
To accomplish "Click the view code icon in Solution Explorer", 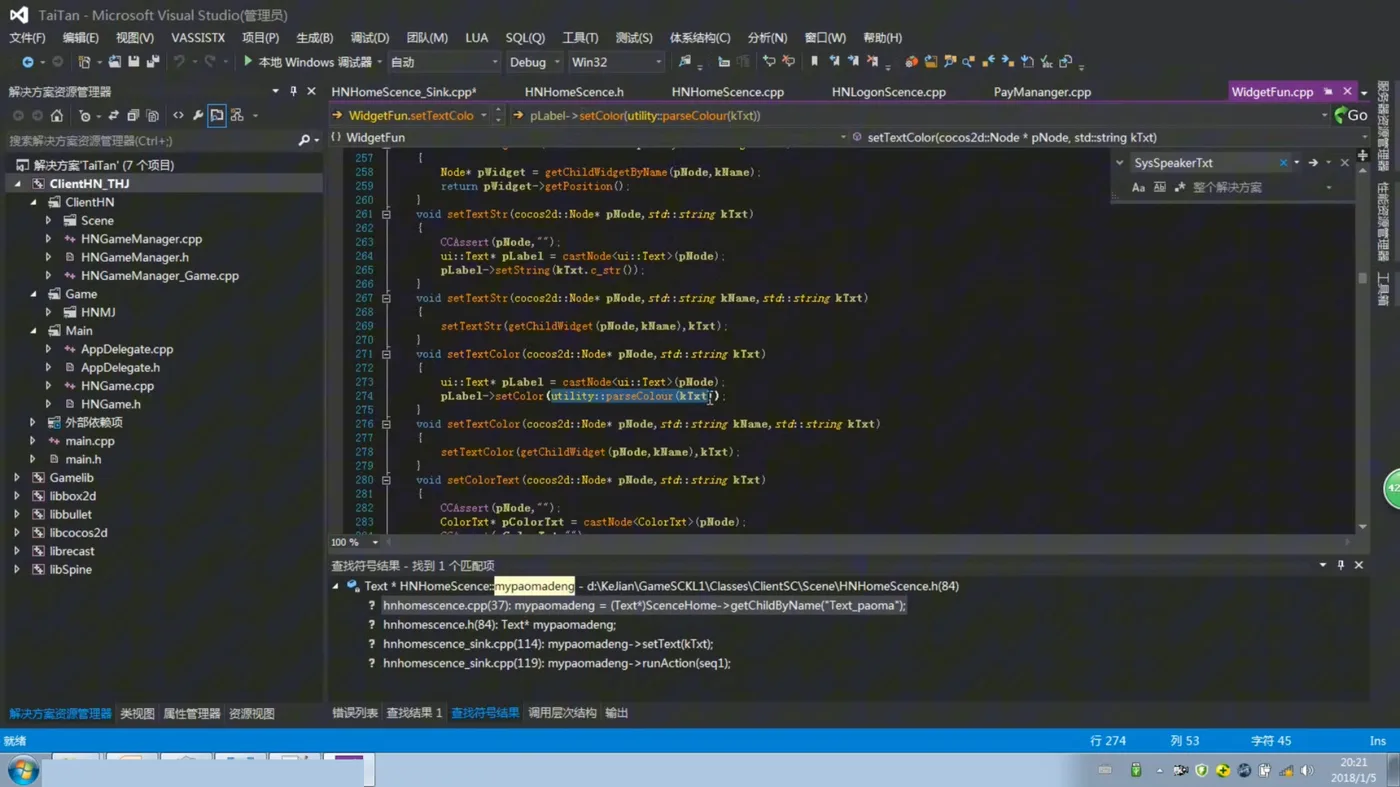I will (178, 116).
